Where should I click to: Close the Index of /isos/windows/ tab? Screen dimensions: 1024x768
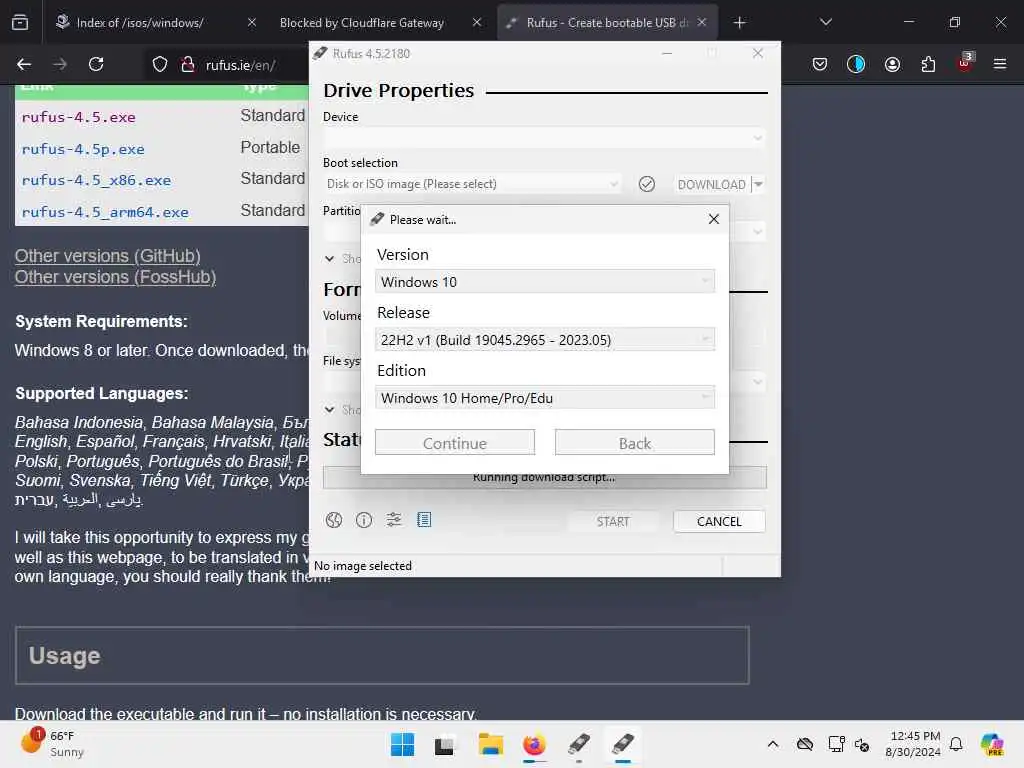coord(252,22)
